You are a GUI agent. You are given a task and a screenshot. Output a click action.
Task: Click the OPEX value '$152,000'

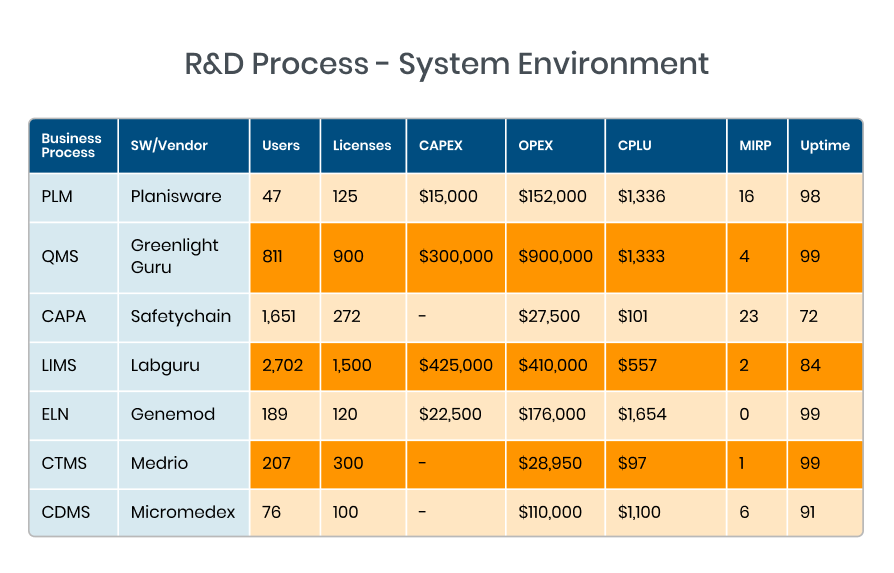point(552,196)
